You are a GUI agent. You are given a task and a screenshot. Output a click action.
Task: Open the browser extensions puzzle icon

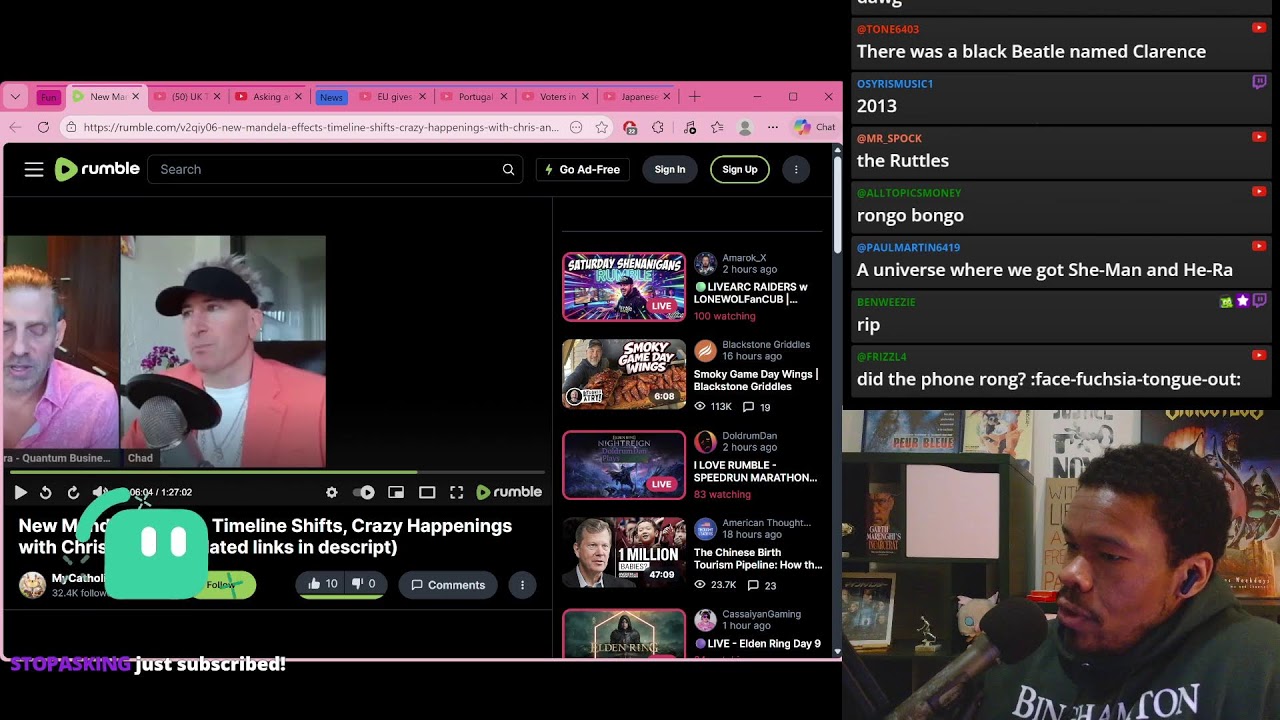tap(657, 127)
